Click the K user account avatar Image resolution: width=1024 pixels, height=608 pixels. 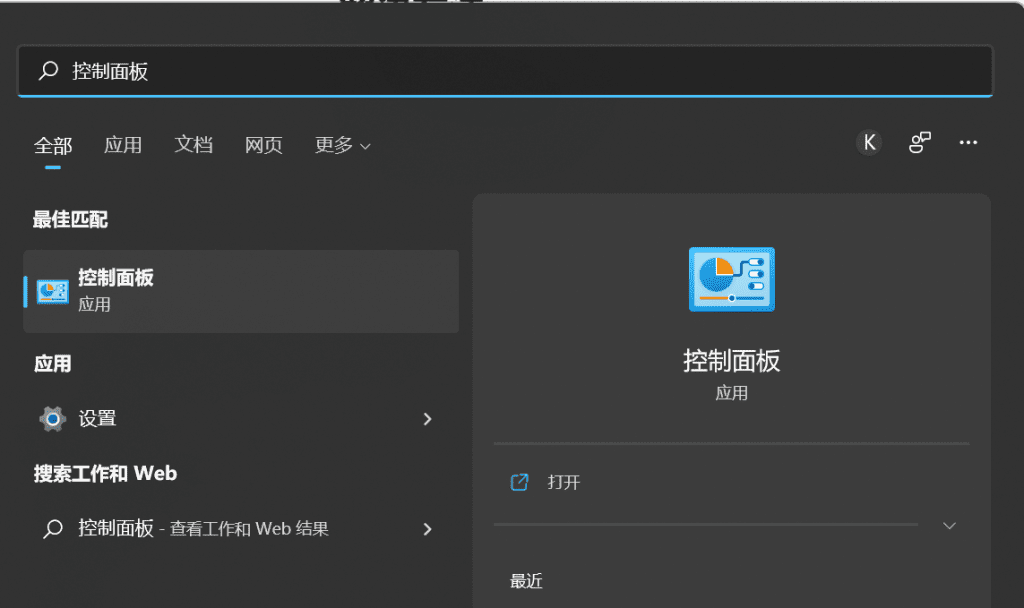pos(869,142)
